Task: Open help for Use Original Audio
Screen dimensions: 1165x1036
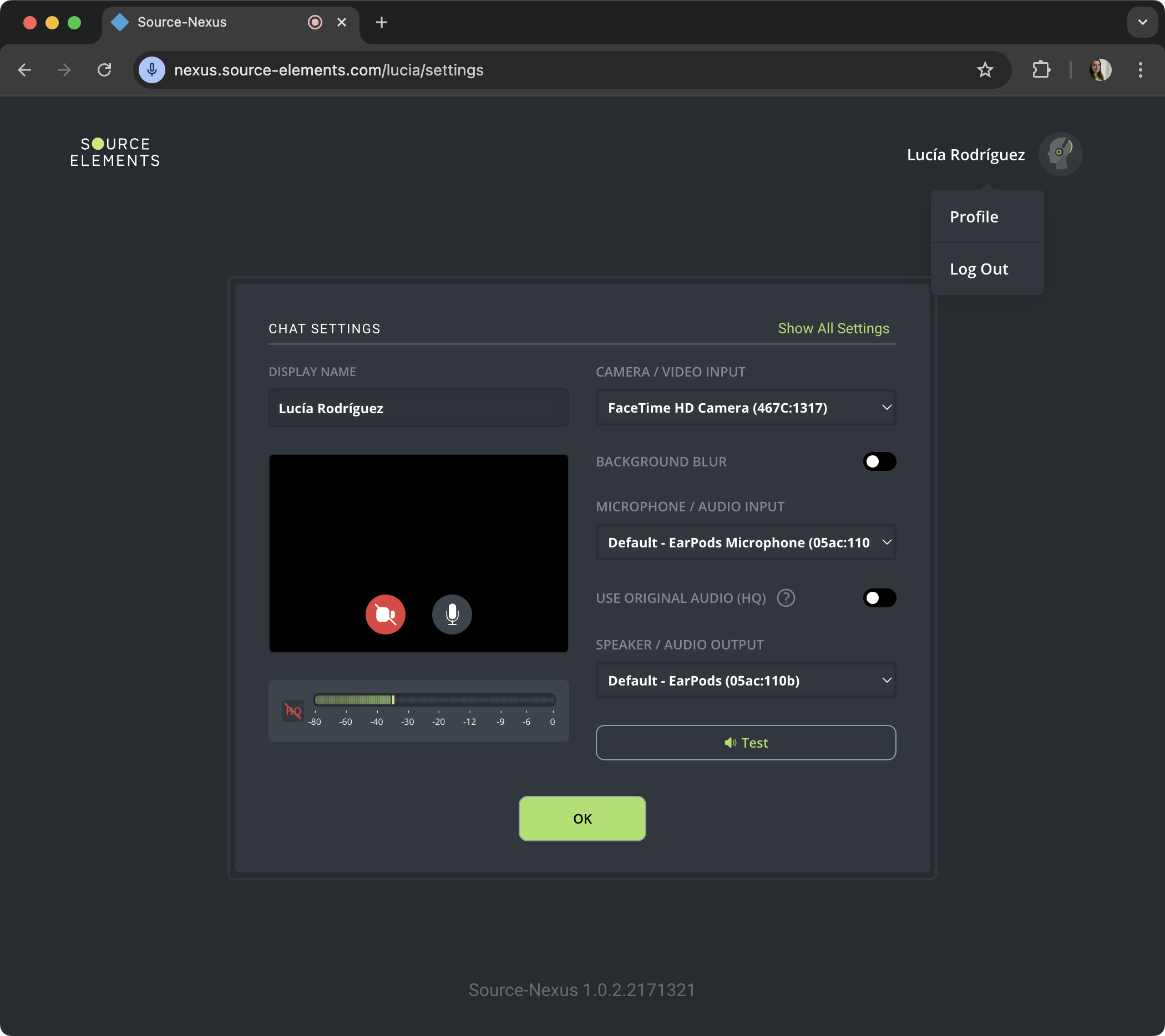Action: pos(786,598)
